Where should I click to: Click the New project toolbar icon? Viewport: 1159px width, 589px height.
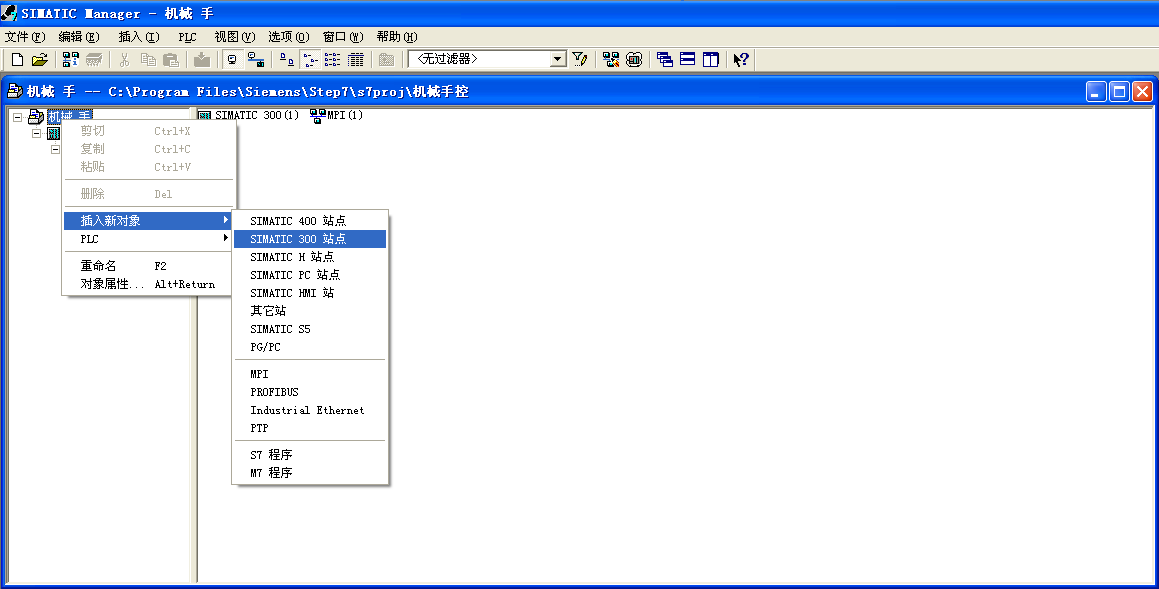coord(18,60)
